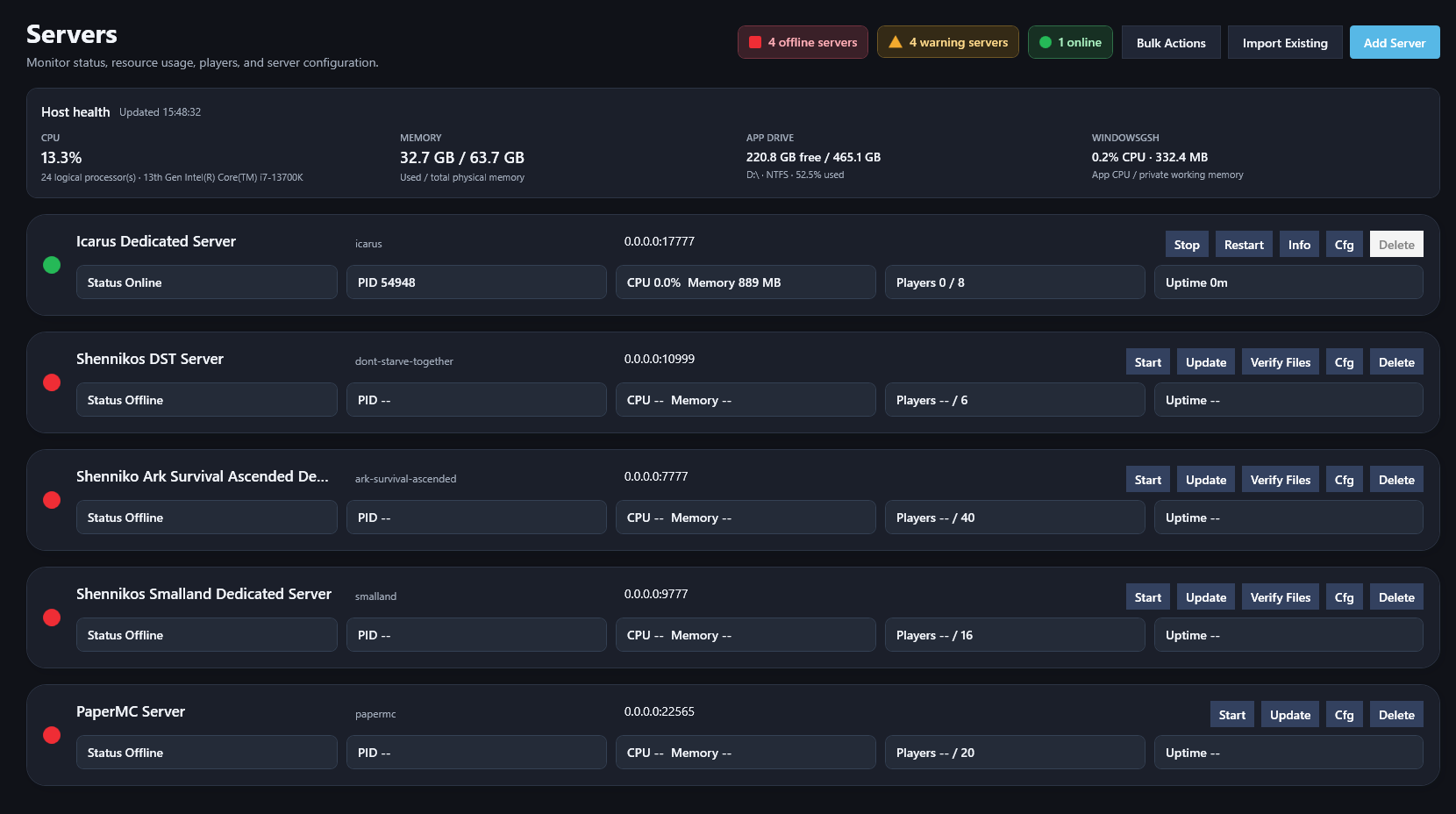Image resolution: width=1456 pixels, height=814 pixels.
Task: Click the Uptime 0m field
Action: 1288,282
